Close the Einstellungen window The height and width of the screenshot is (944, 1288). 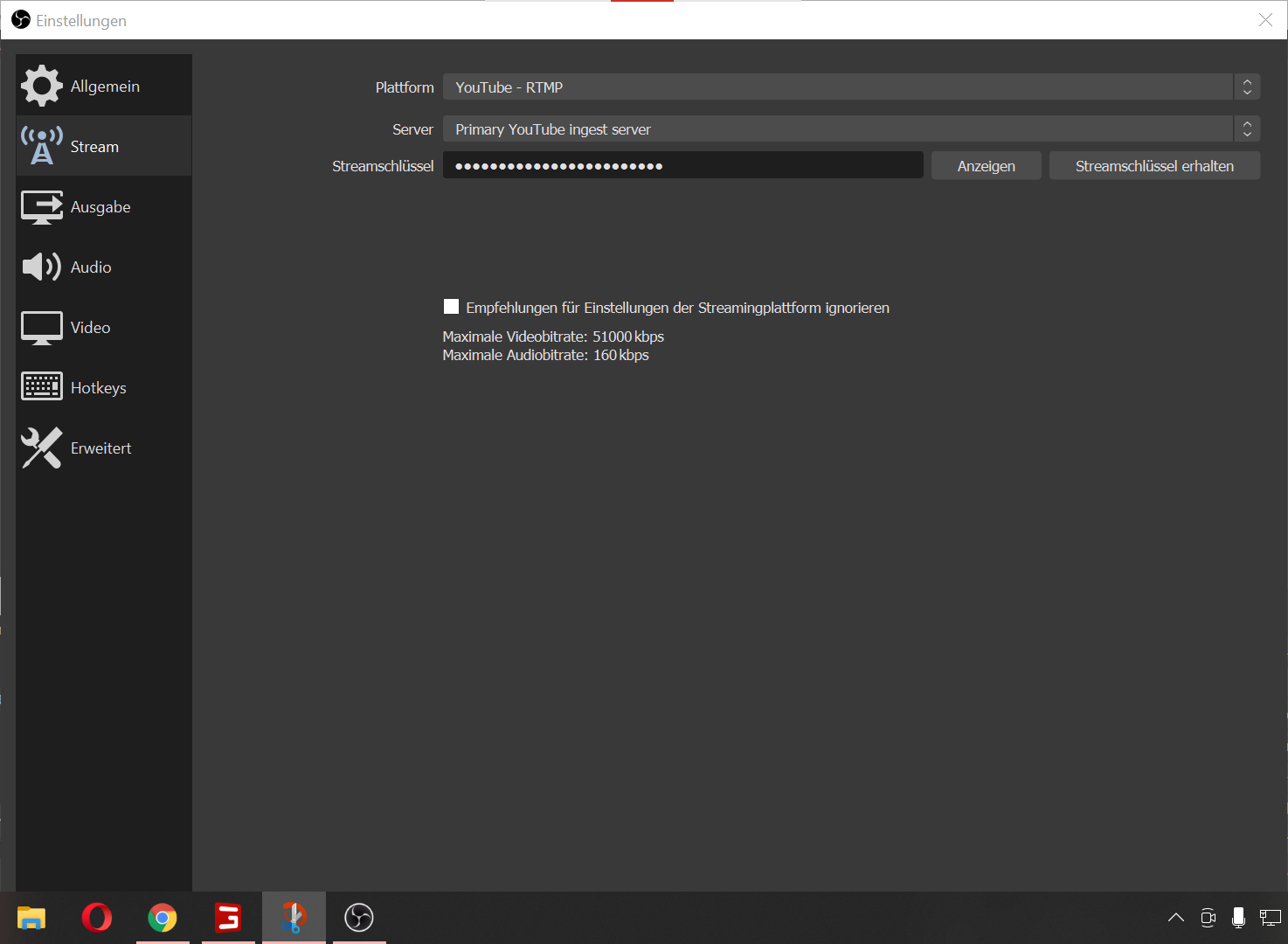(x=1265, y=20)
